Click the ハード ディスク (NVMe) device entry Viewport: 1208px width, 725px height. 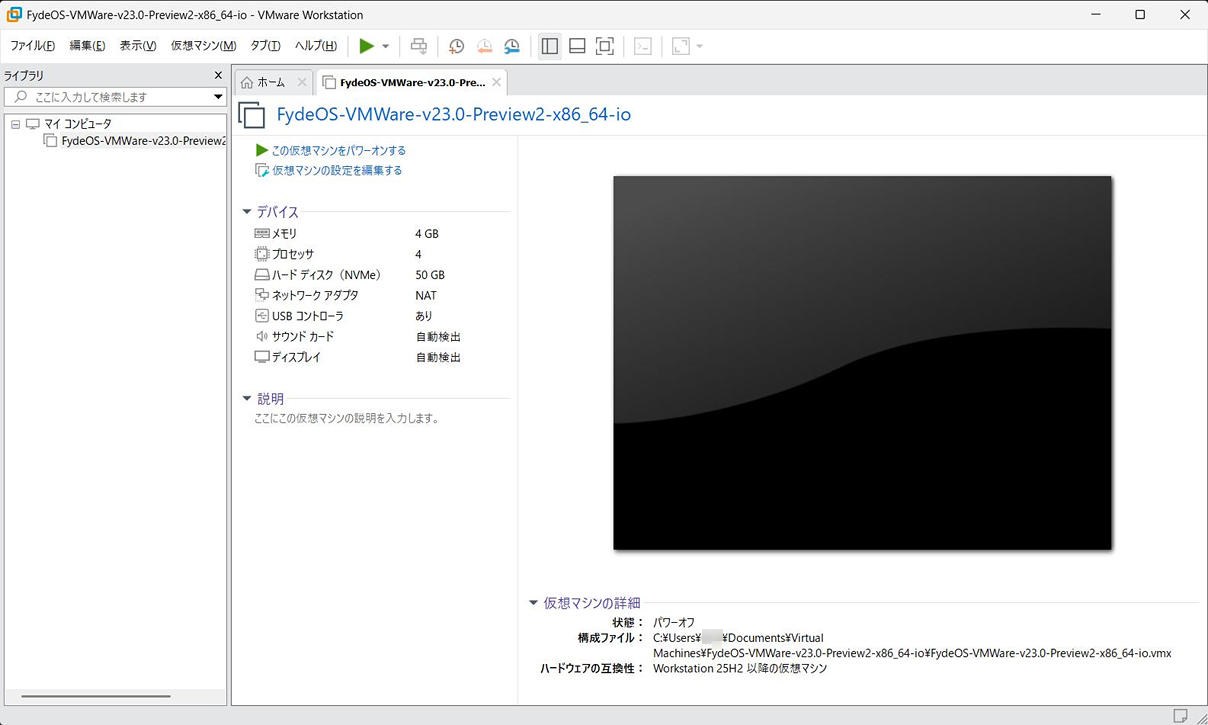[327, 275]
